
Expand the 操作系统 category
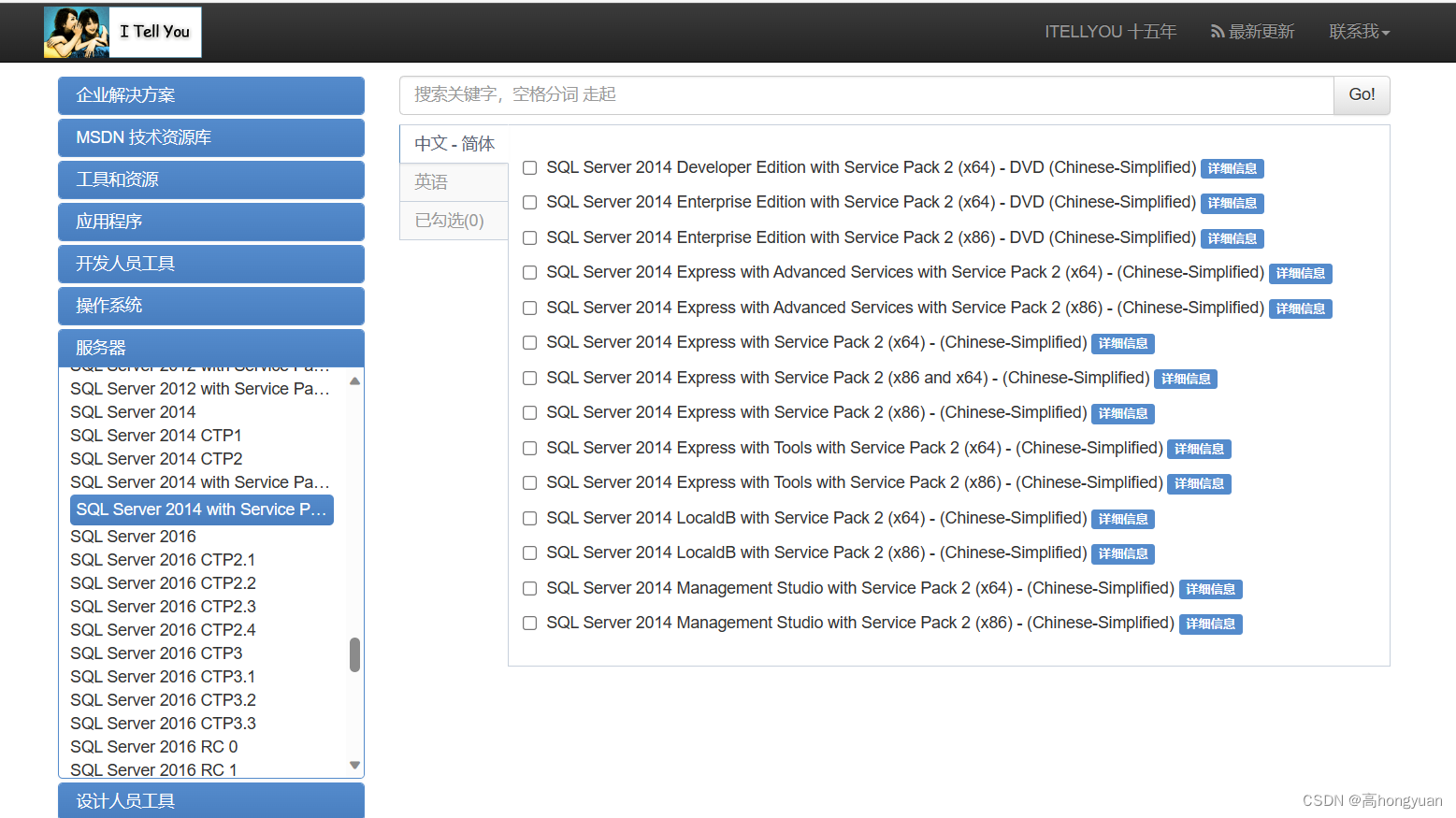click(210, 305)
